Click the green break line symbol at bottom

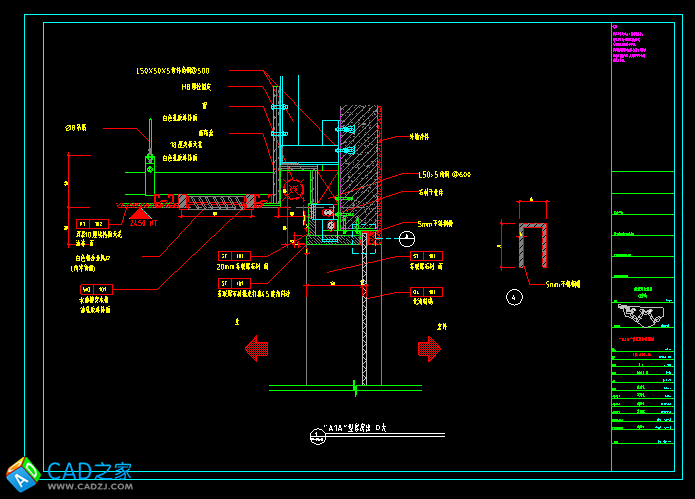(354, 386)
